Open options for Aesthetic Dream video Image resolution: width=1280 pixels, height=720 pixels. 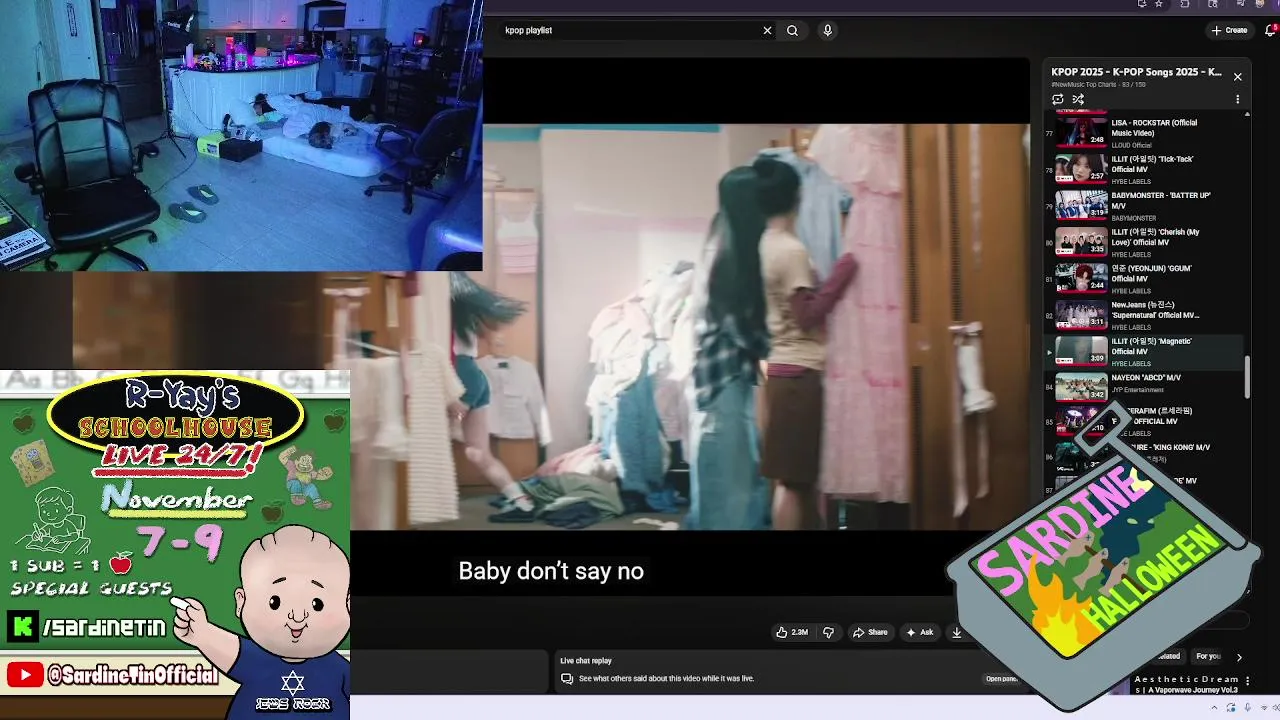(x=1247, y=681)
